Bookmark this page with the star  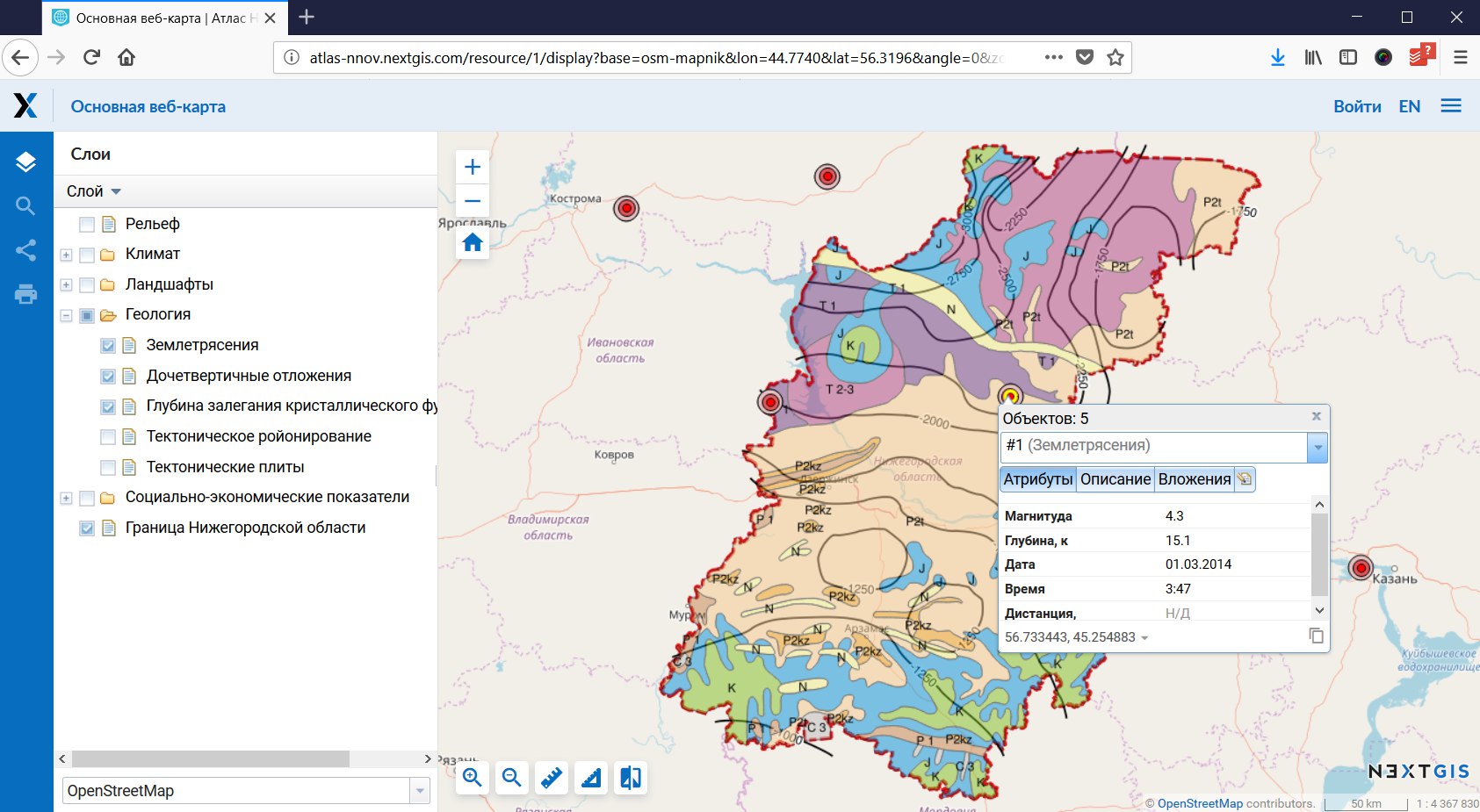click(x=1115, y=57)
